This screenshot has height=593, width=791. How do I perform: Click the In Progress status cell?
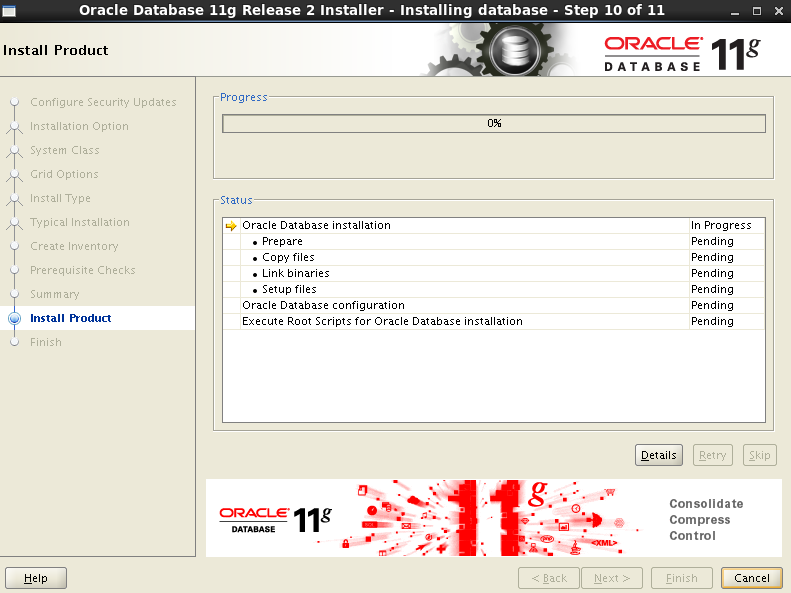tap(726, 225)
